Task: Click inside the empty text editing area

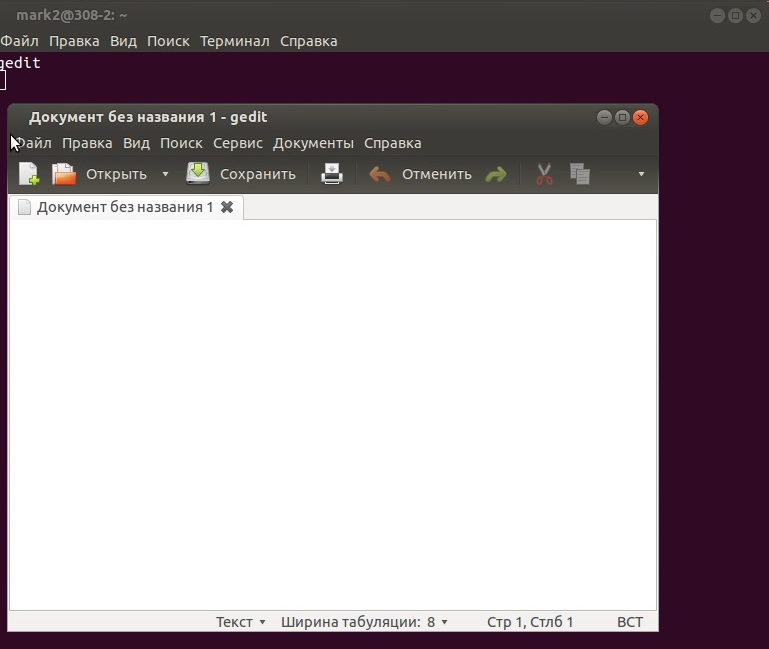Action: tap(333, 415)
